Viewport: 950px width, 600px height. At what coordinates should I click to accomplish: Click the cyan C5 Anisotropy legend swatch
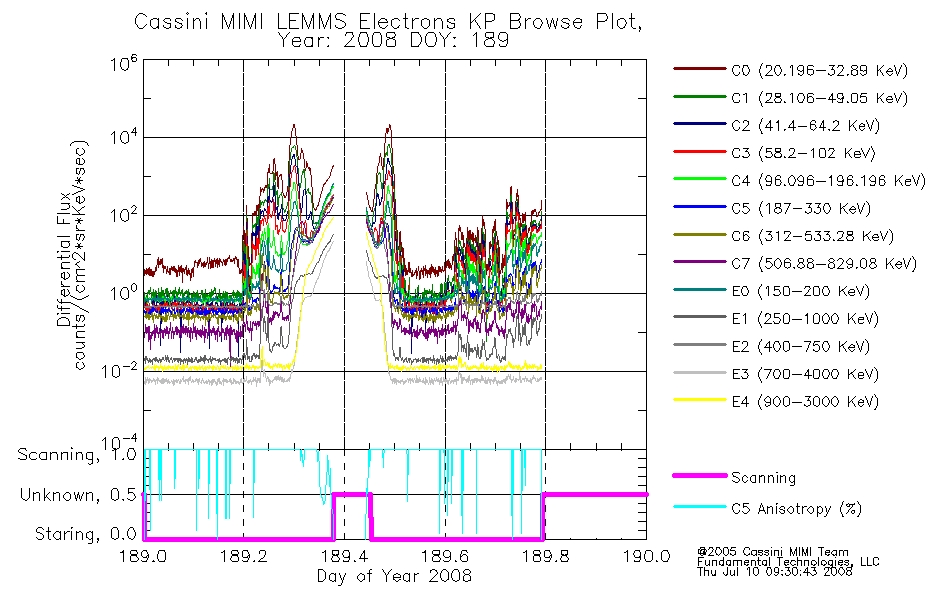pyautogui.click(x=700, y=507)
